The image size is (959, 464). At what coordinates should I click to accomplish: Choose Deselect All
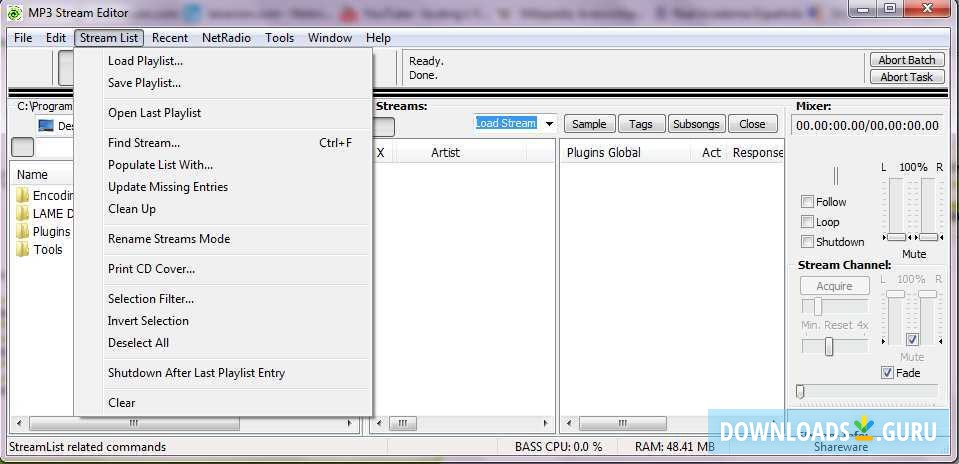(223, 343)
